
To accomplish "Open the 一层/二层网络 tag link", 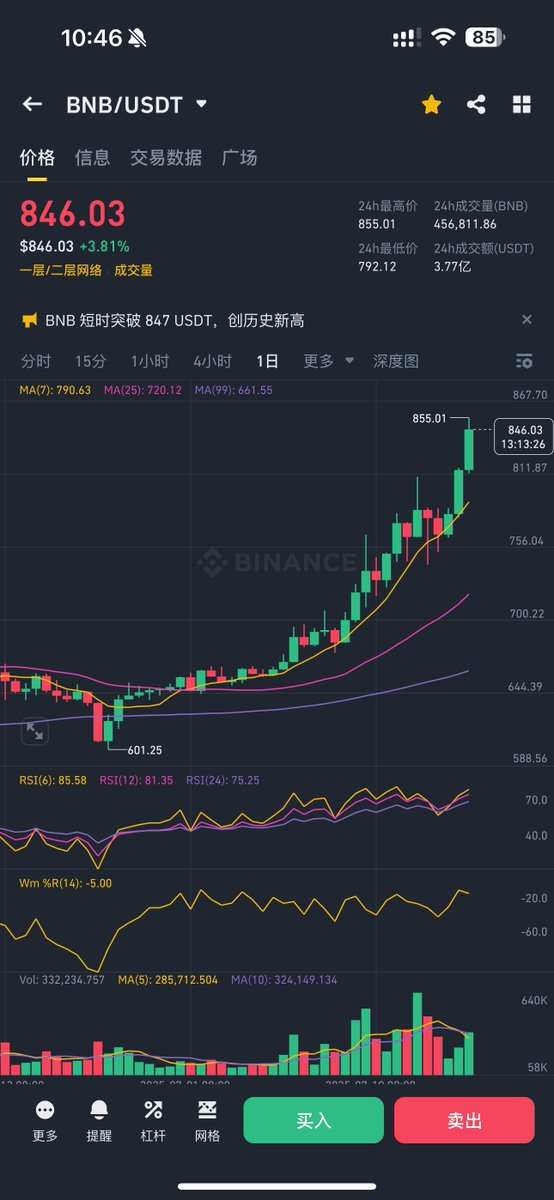I will pyautogui.click(x=63, y=270).
